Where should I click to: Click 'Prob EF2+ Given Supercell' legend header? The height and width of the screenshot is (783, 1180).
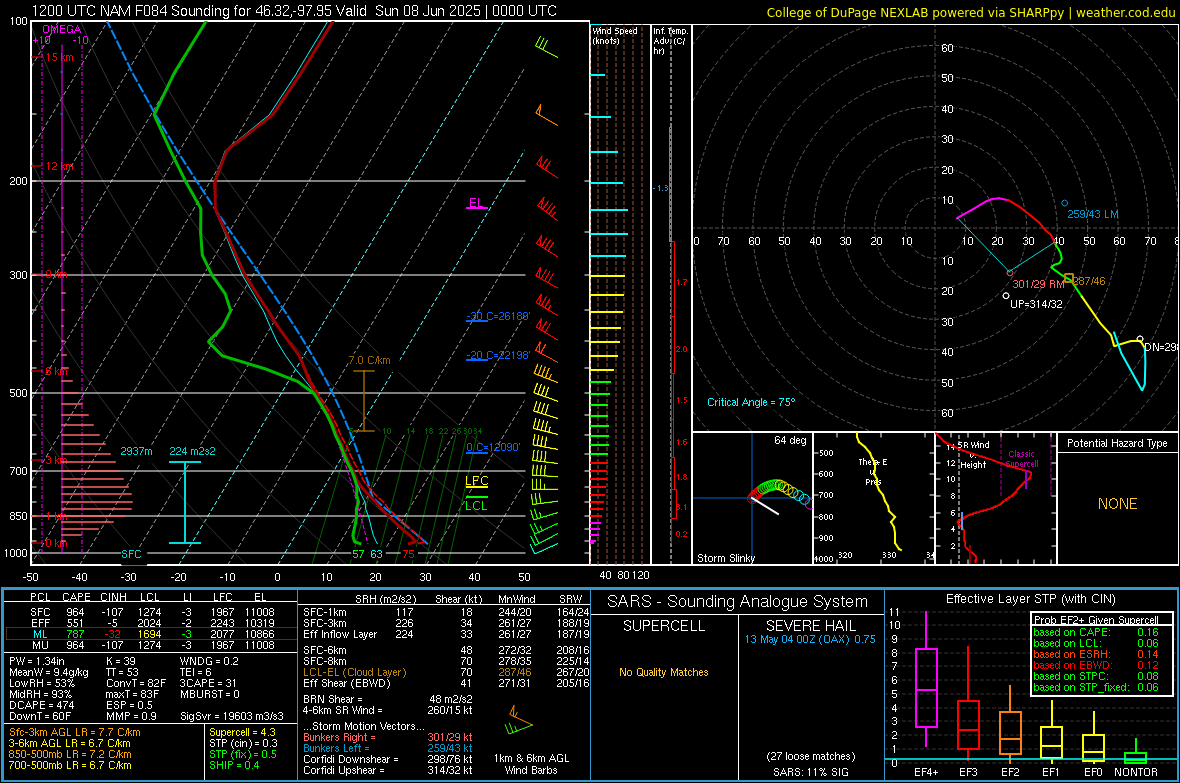pyautogui.click(x=1096, y=620)
